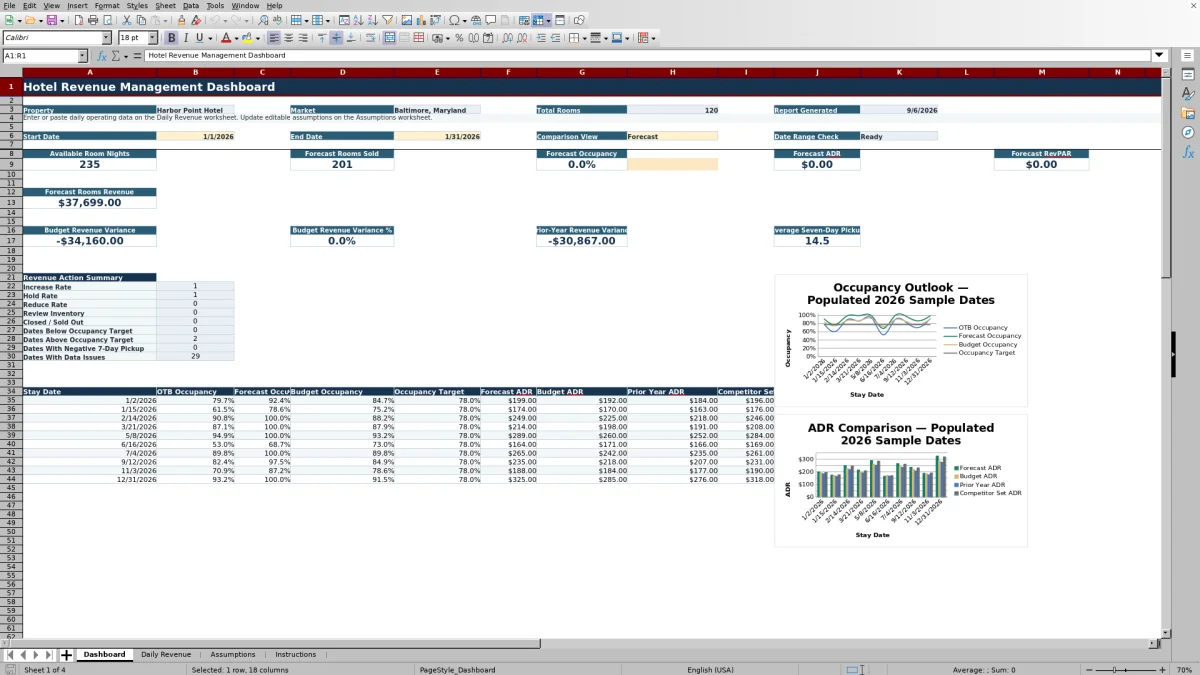
Task: Click the yellow highlighting color swatch
Action: point(248,38)
